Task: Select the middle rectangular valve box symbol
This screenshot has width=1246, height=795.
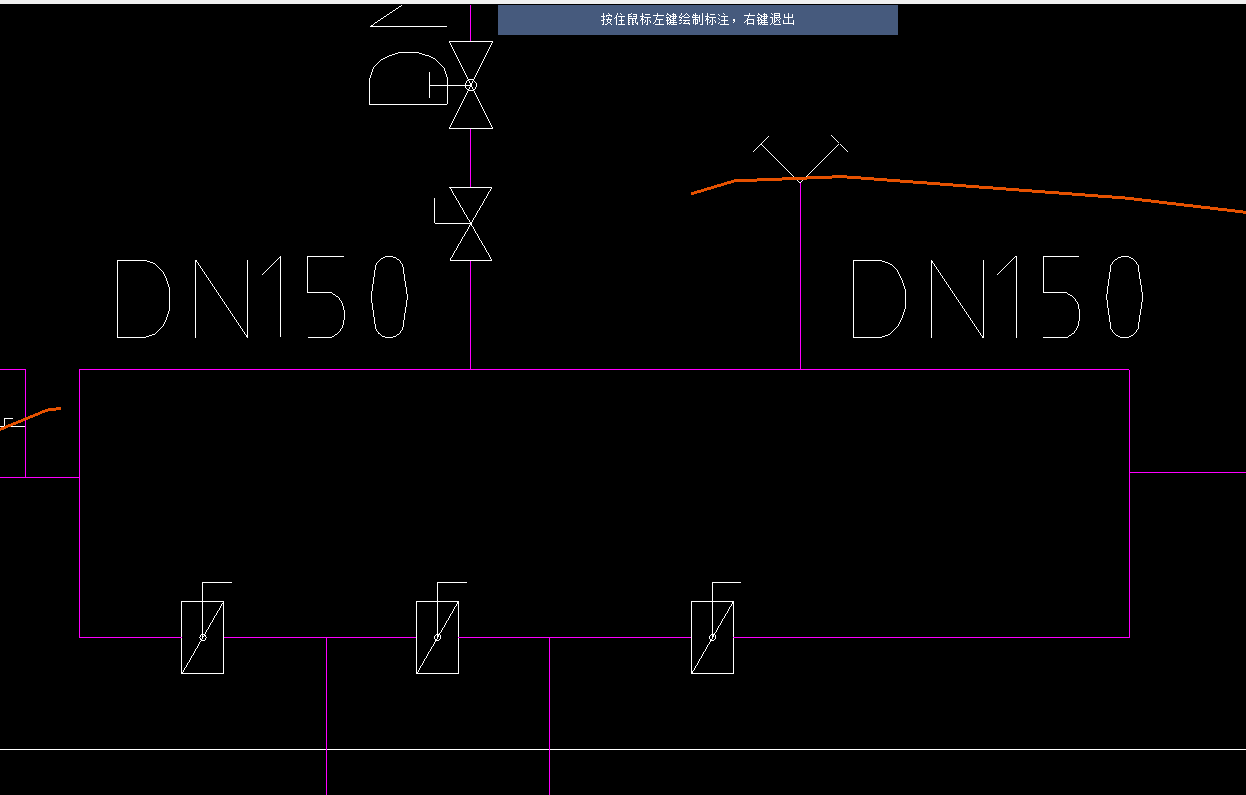Action: (x=437, y=637)
